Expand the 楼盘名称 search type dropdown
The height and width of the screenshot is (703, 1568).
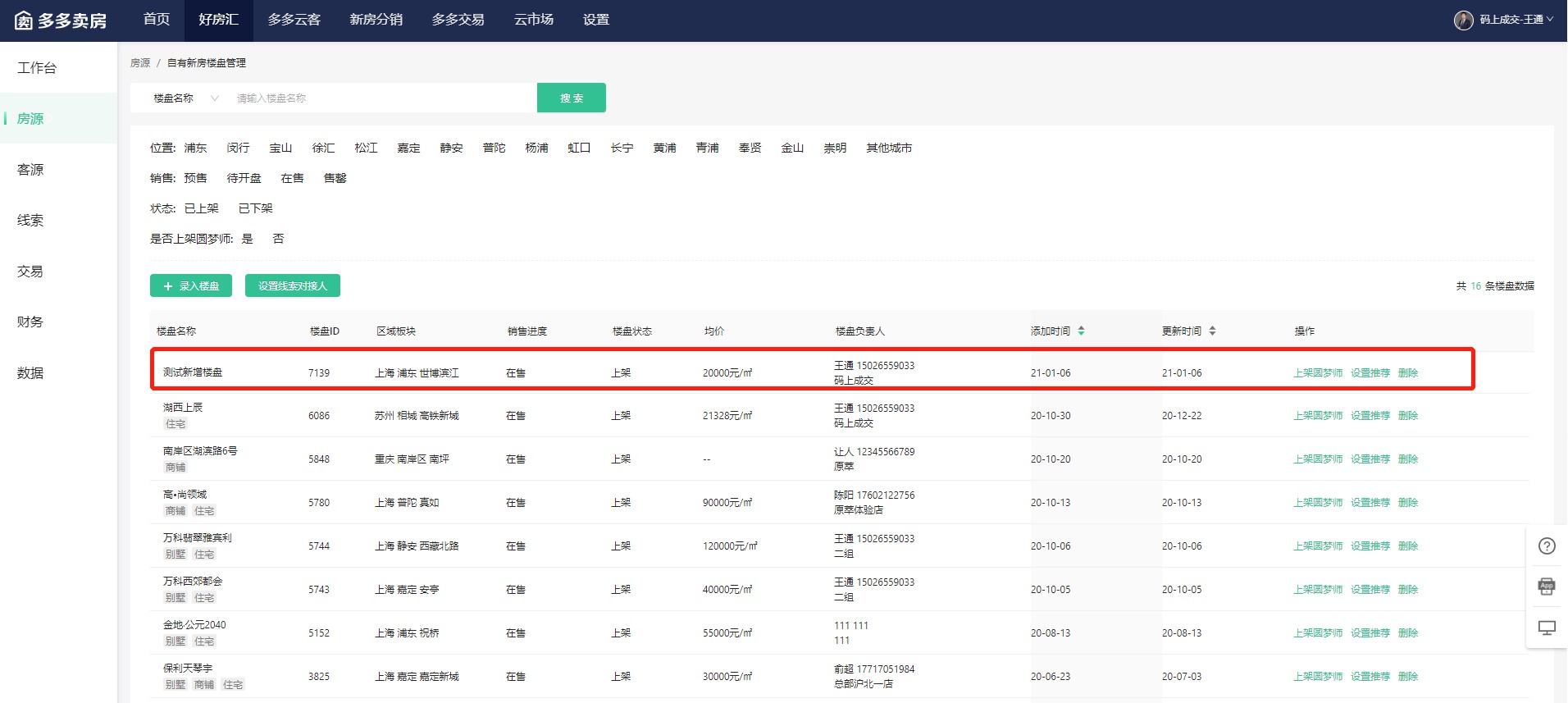click(186, 98)
